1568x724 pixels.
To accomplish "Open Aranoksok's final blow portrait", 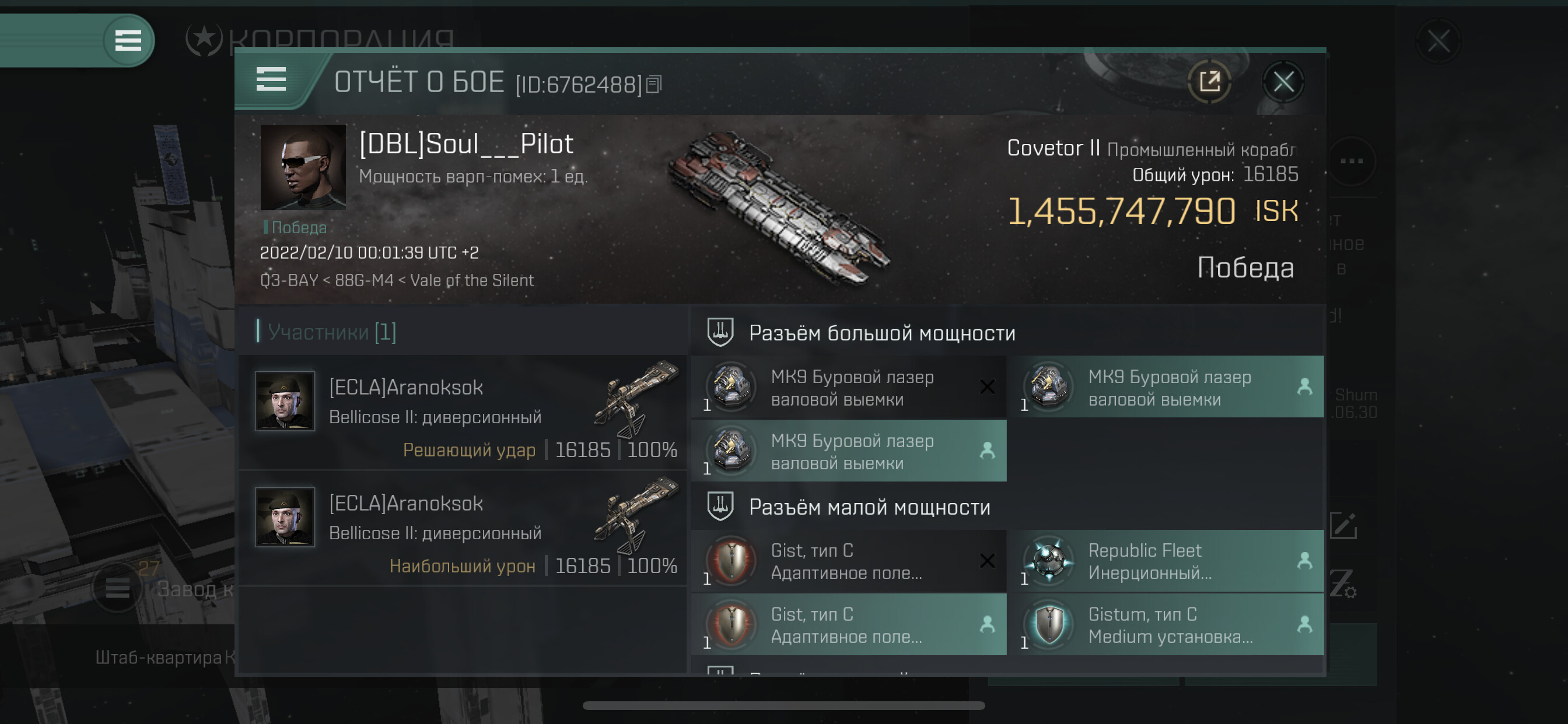I will (x=284, y=401).
